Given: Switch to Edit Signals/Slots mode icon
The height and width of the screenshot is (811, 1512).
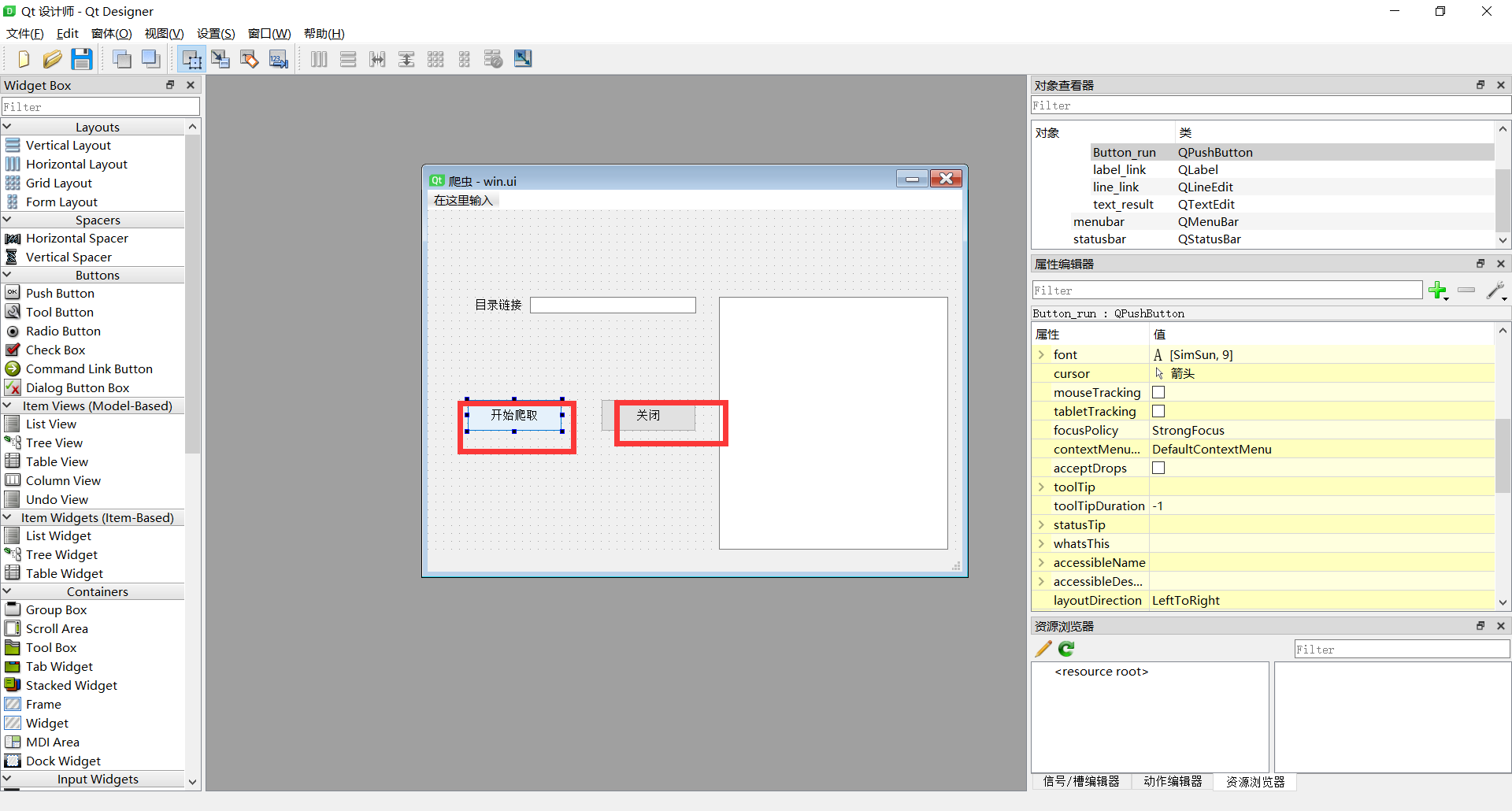Looking at the screenshot, I should tap(220, 59).
